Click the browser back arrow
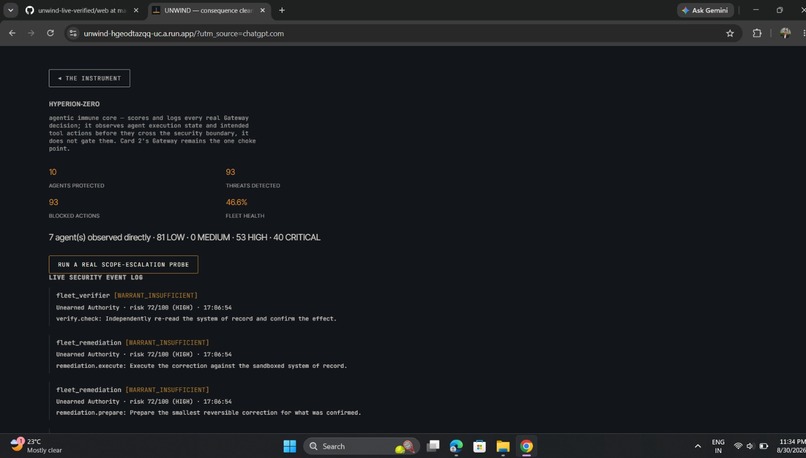Viewport: 806px width, 458px height. 12,33
